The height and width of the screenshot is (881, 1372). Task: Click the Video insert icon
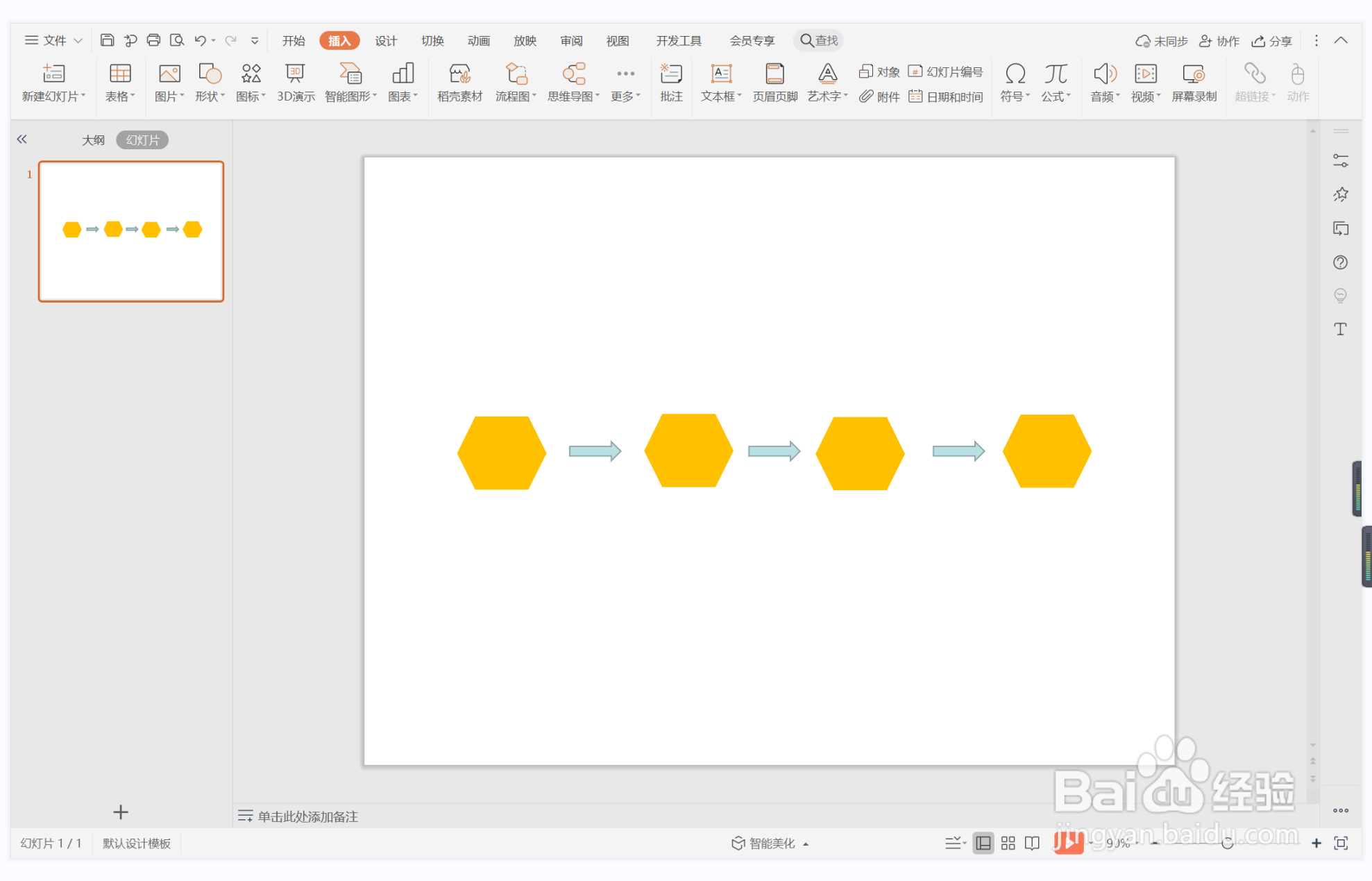pyautogui.click(x=1145, y=74)
